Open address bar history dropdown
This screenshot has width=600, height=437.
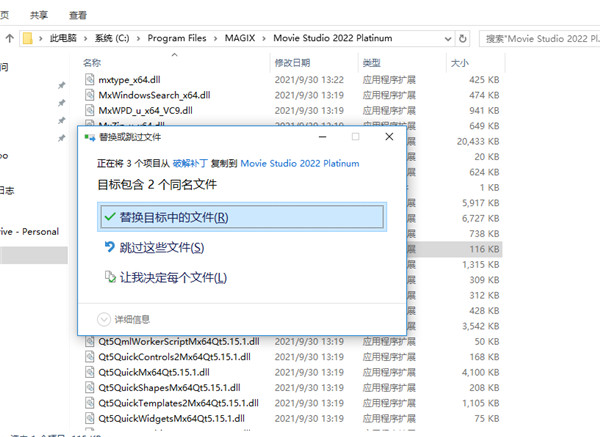pos(448,39)
